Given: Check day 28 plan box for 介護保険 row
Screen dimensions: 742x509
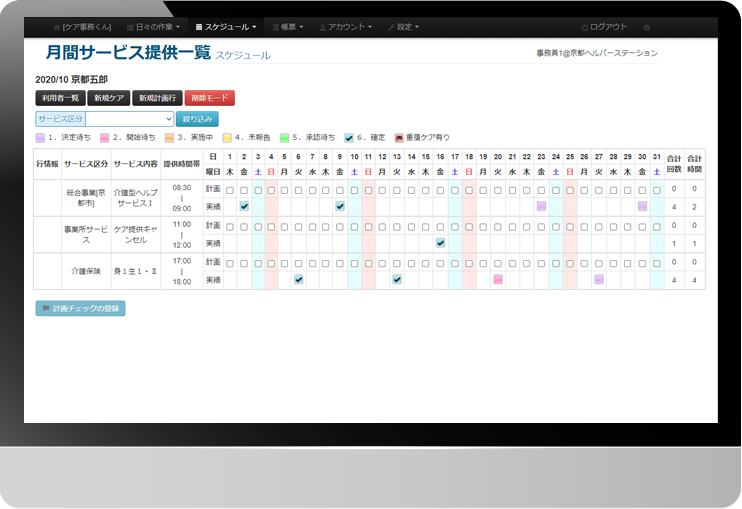Looking at the screenshot, I should [x=613, y=263].
